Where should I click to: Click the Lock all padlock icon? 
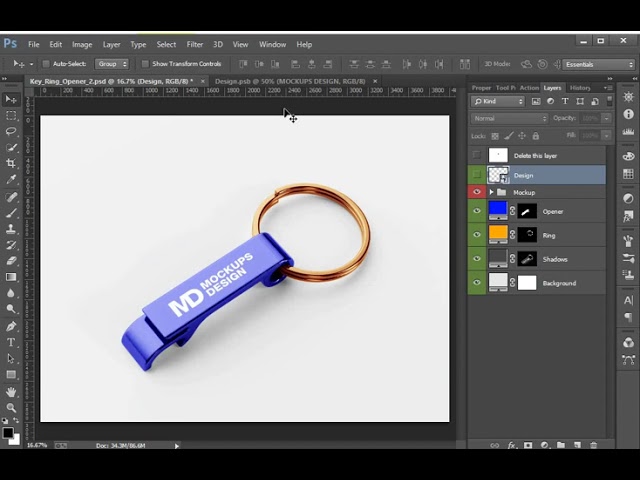(x=536, y=136)
